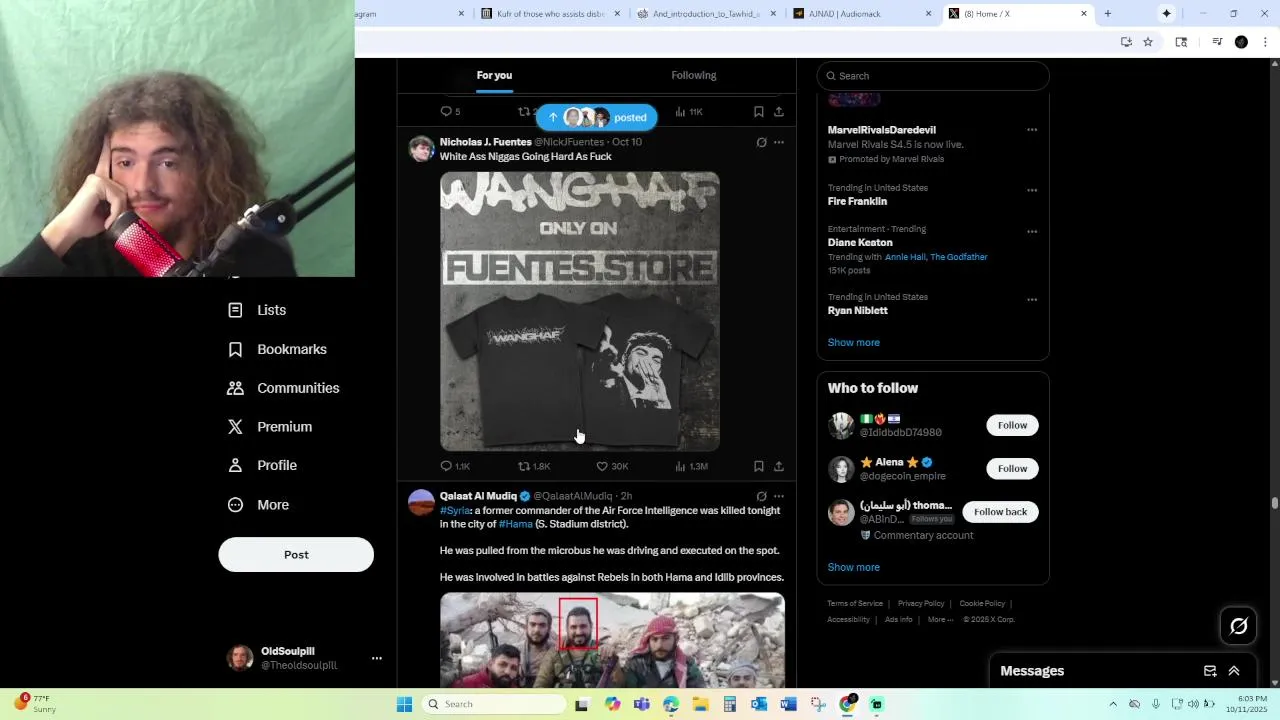Viewport: 1280px width, 720px height.
Task: Compose a new message in Messages
Action: click(x=1210, y=671)
